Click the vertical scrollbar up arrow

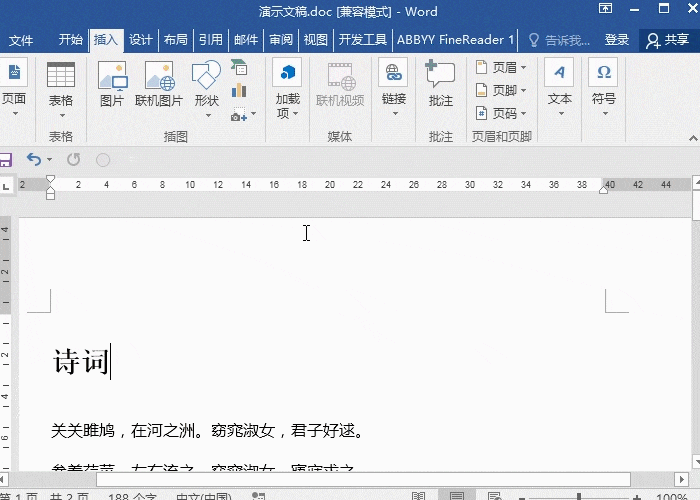[x=696, y=181]
